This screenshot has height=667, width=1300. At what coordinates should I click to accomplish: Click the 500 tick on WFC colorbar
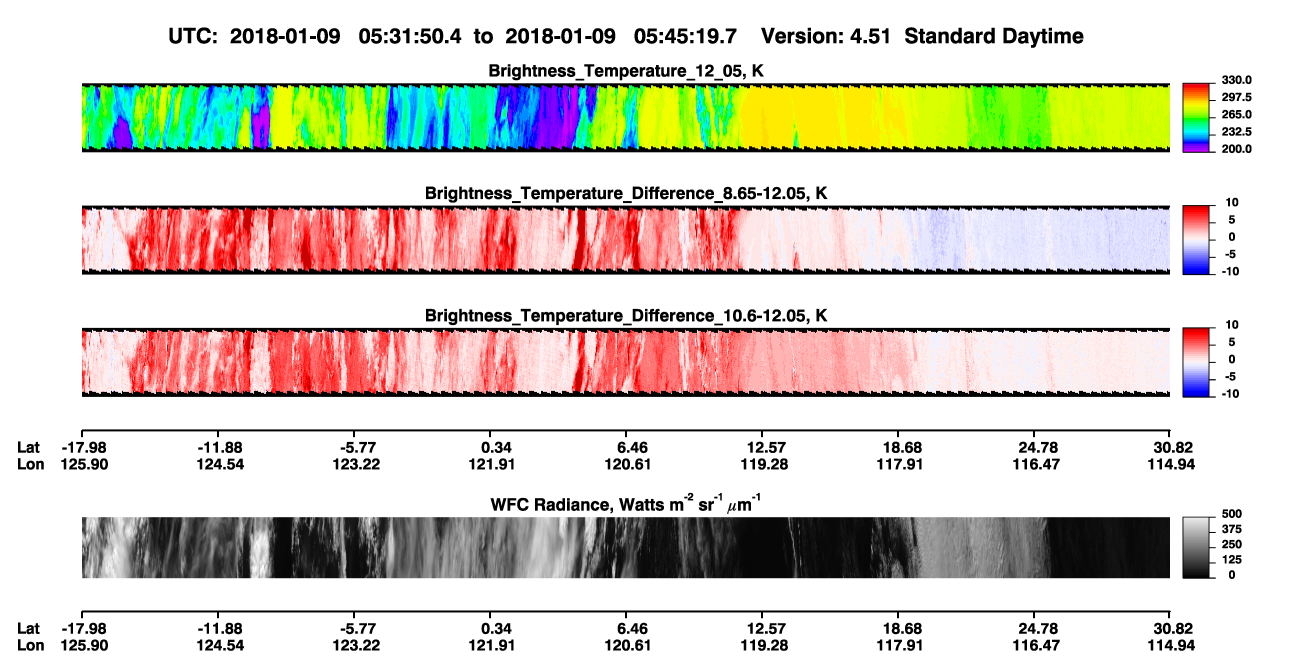[x=1232, y=513]
